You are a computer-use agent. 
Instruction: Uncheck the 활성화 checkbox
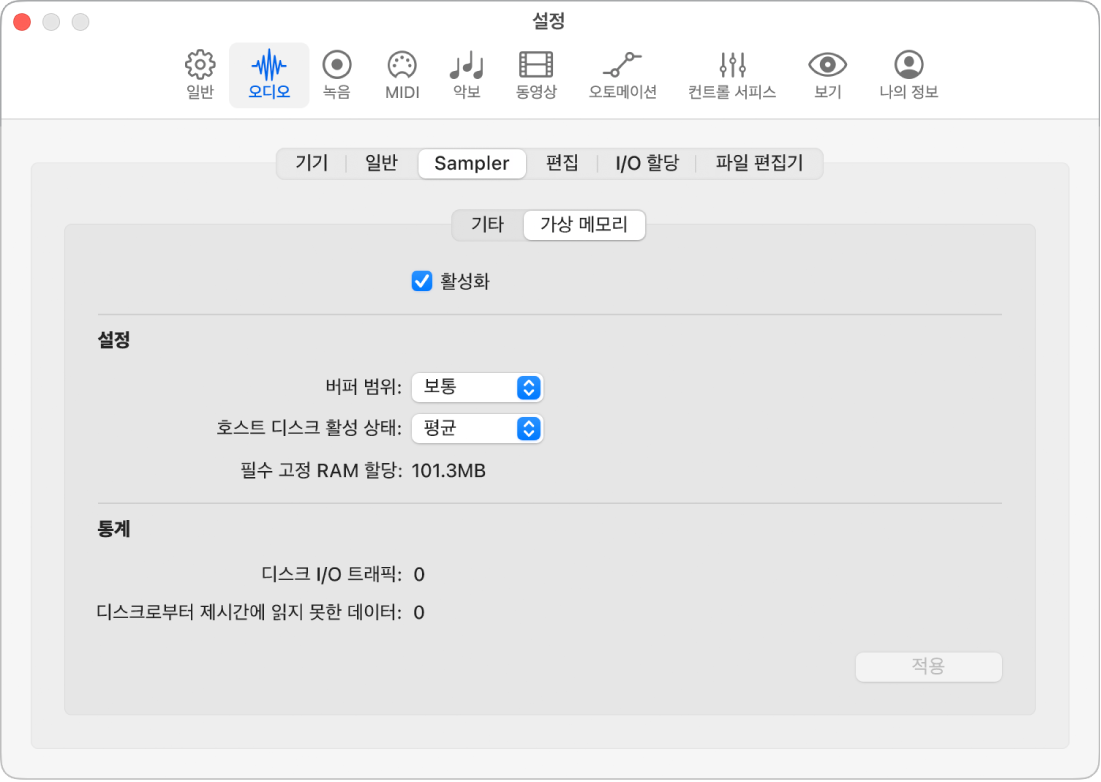(422, 281)
